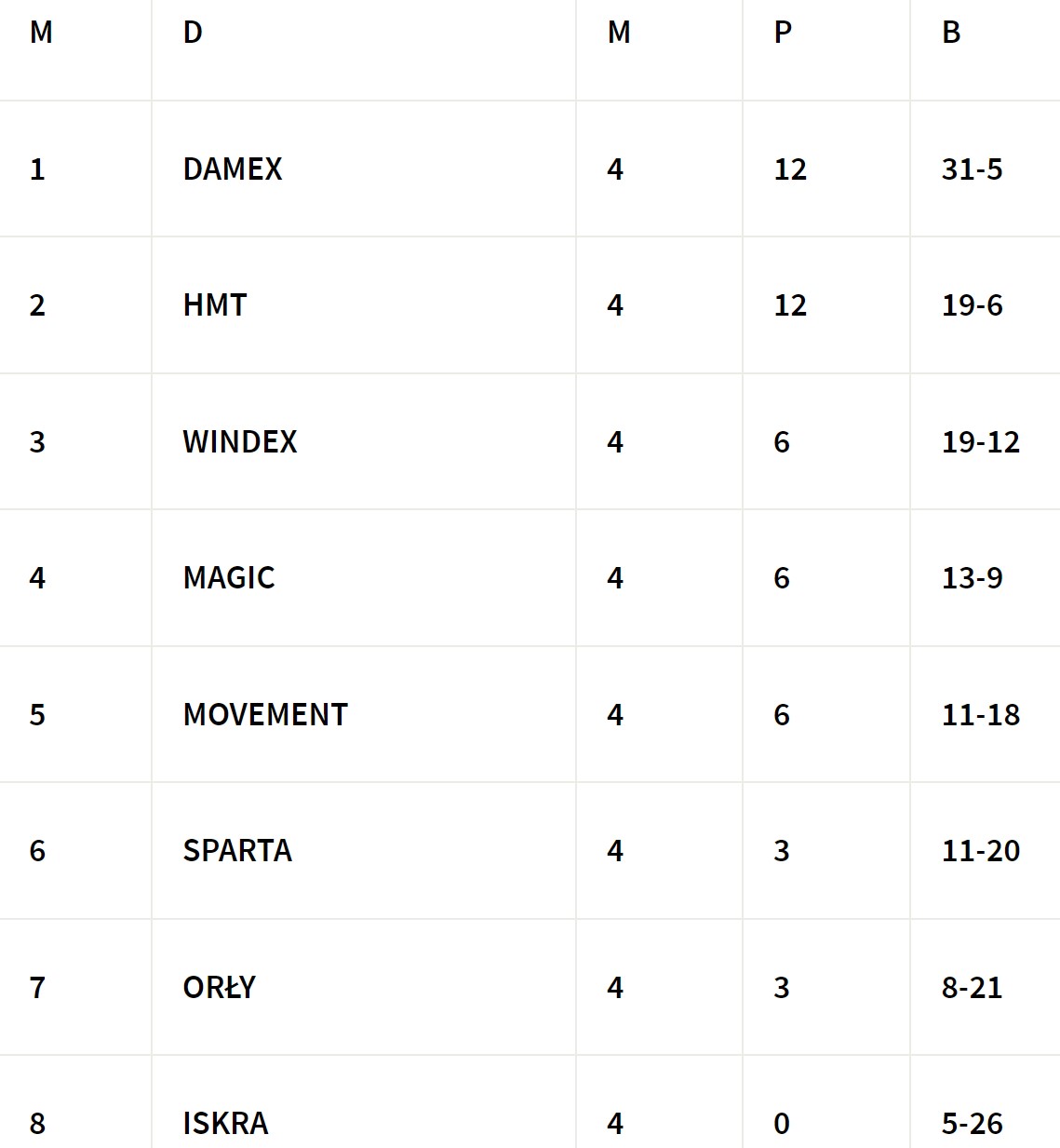Select the SPARTA team cell
Viewport: 1060px width, 1148px height.
237,851
